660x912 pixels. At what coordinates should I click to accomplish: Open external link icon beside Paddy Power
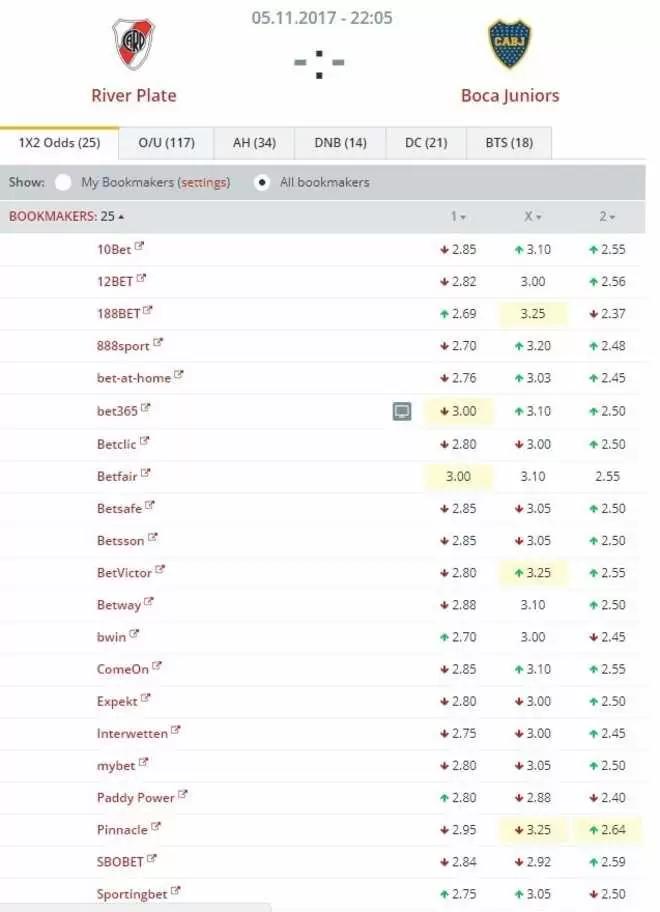[183, 795]
